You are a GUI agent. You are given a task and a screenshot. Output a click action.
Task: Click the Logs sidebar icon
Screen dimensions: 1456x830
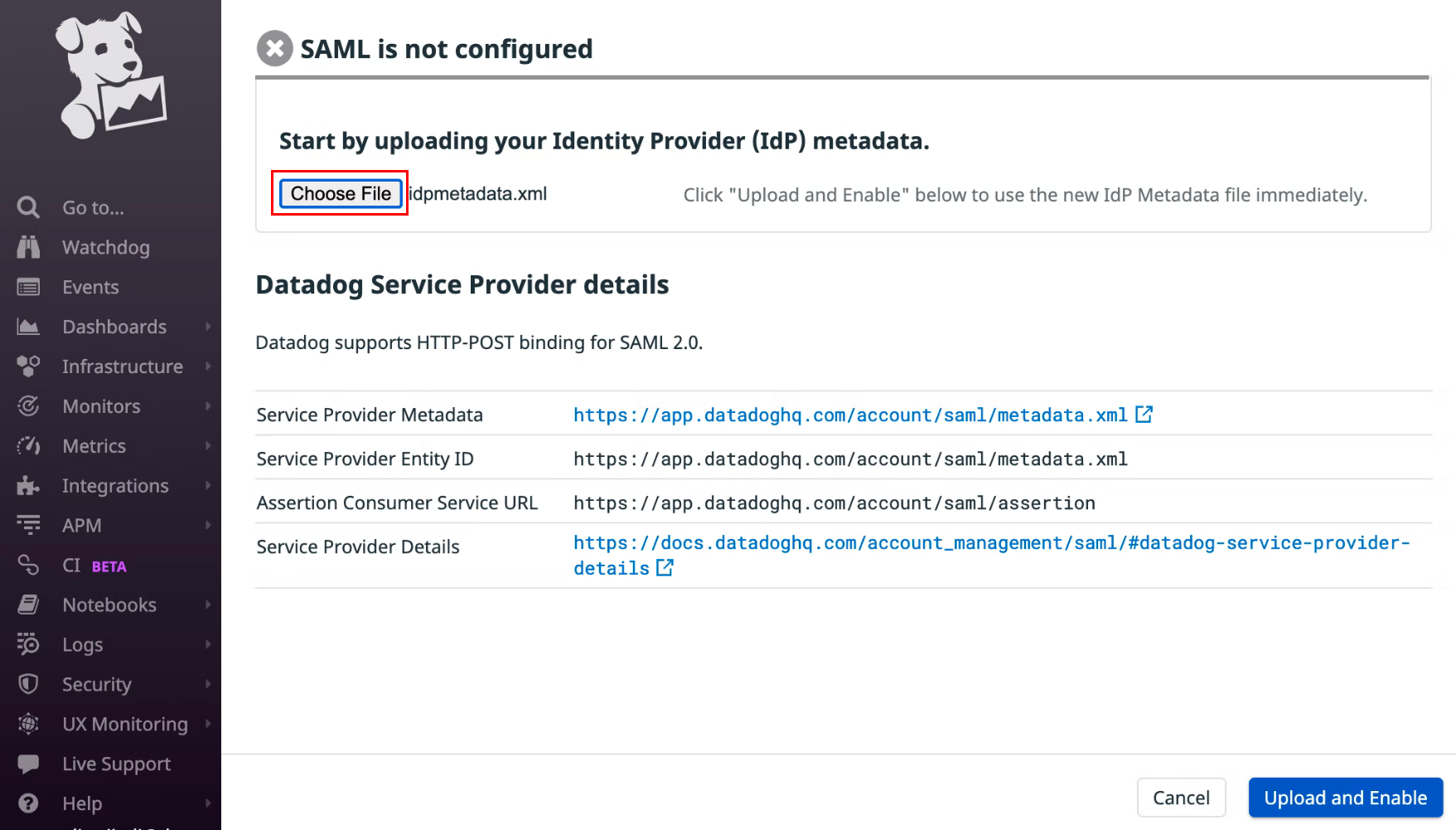pyautogui.click(x=28, y=644)
